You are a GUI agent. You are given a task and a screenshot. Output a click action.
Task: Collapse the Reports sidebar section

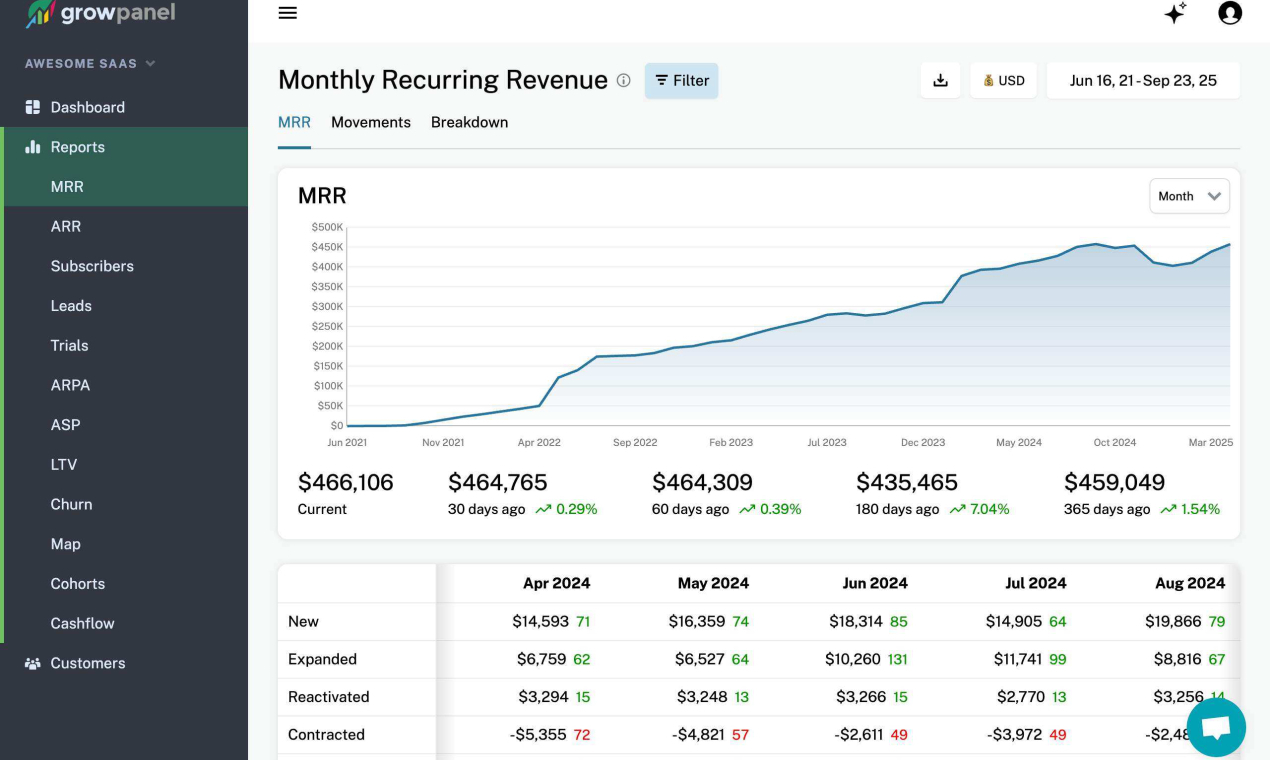tap(77, 147)
